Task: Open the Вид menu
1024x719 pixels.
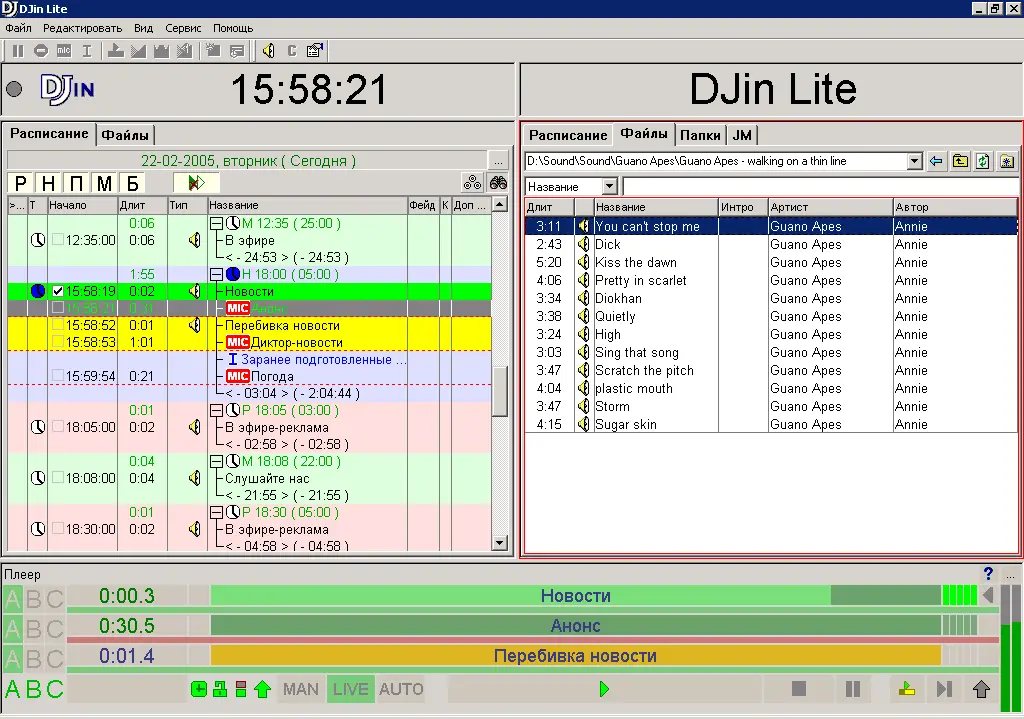Action: [x=143, y=28]
